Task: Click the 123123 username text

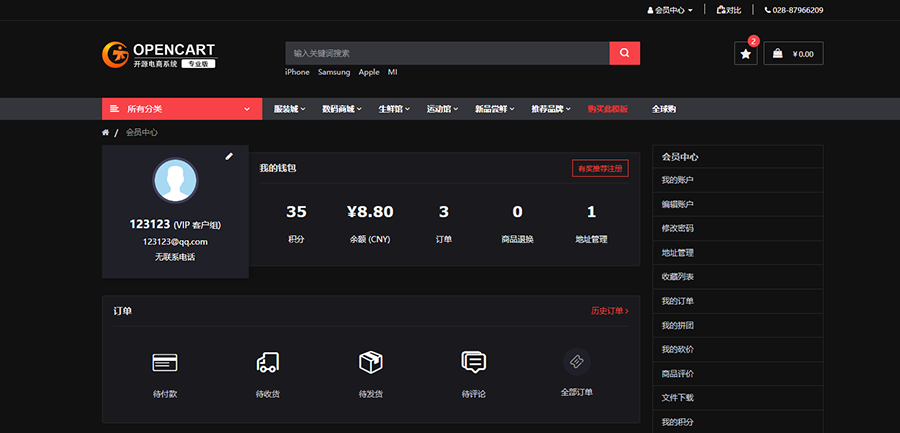Action: point(150,225)
